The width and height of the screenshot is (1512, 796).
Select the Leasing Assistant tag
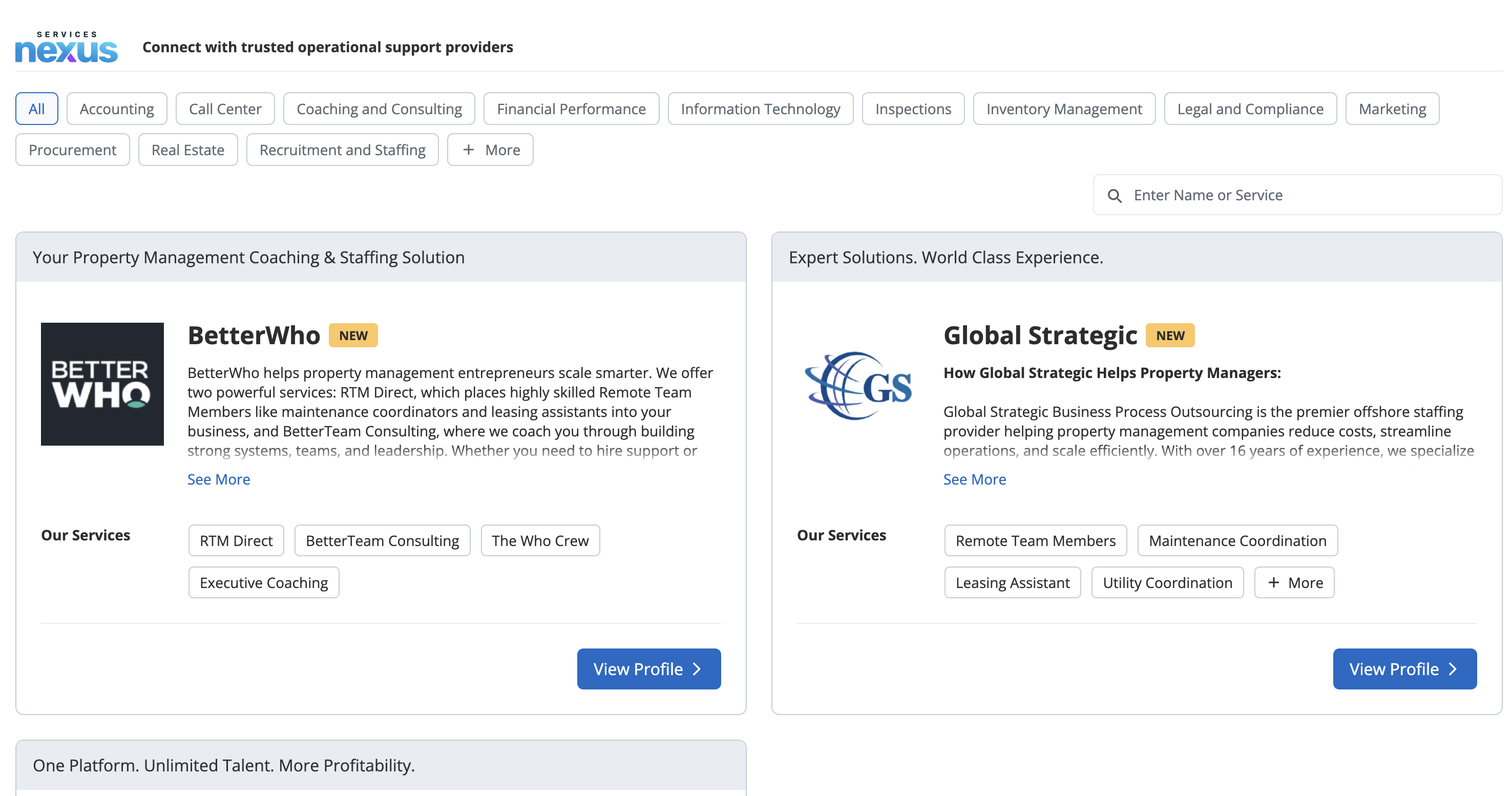click(x=1013, y=583)
